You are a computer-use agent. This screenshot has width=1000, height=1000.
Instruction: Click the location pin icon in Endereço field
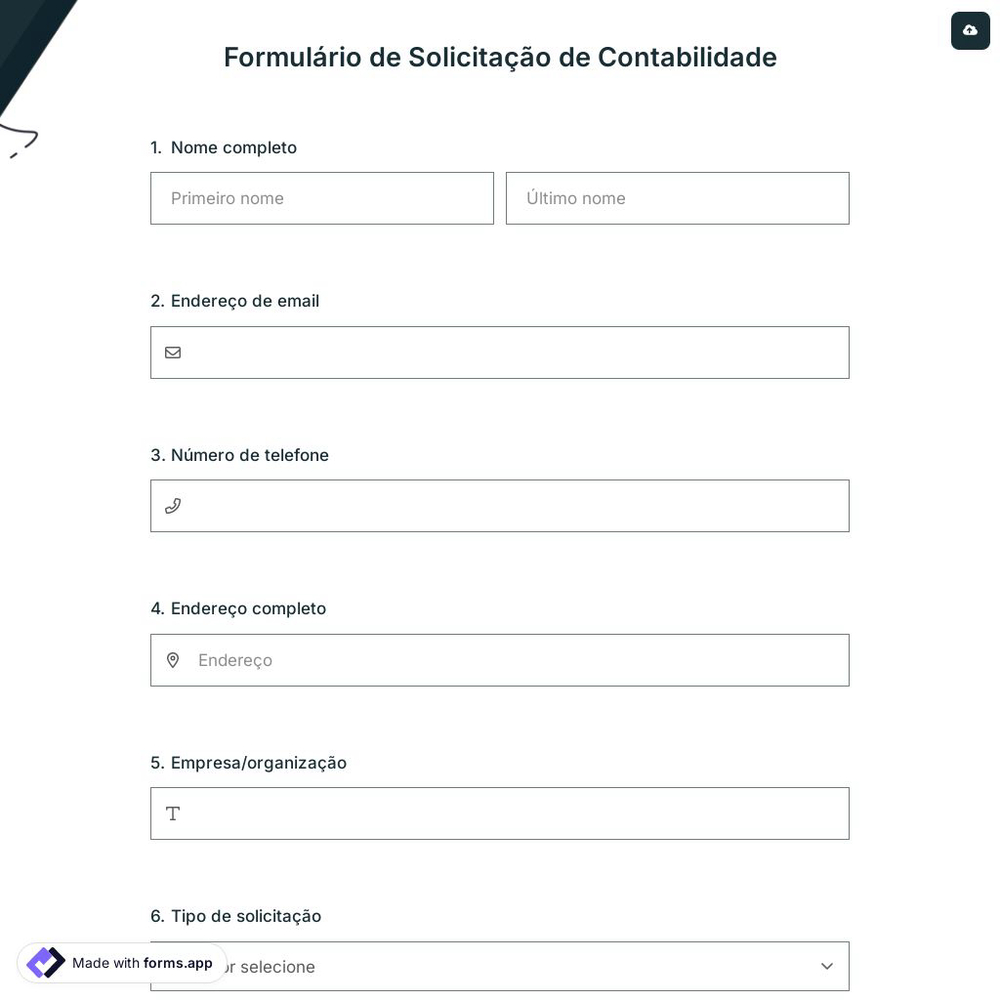click(173, 660)
